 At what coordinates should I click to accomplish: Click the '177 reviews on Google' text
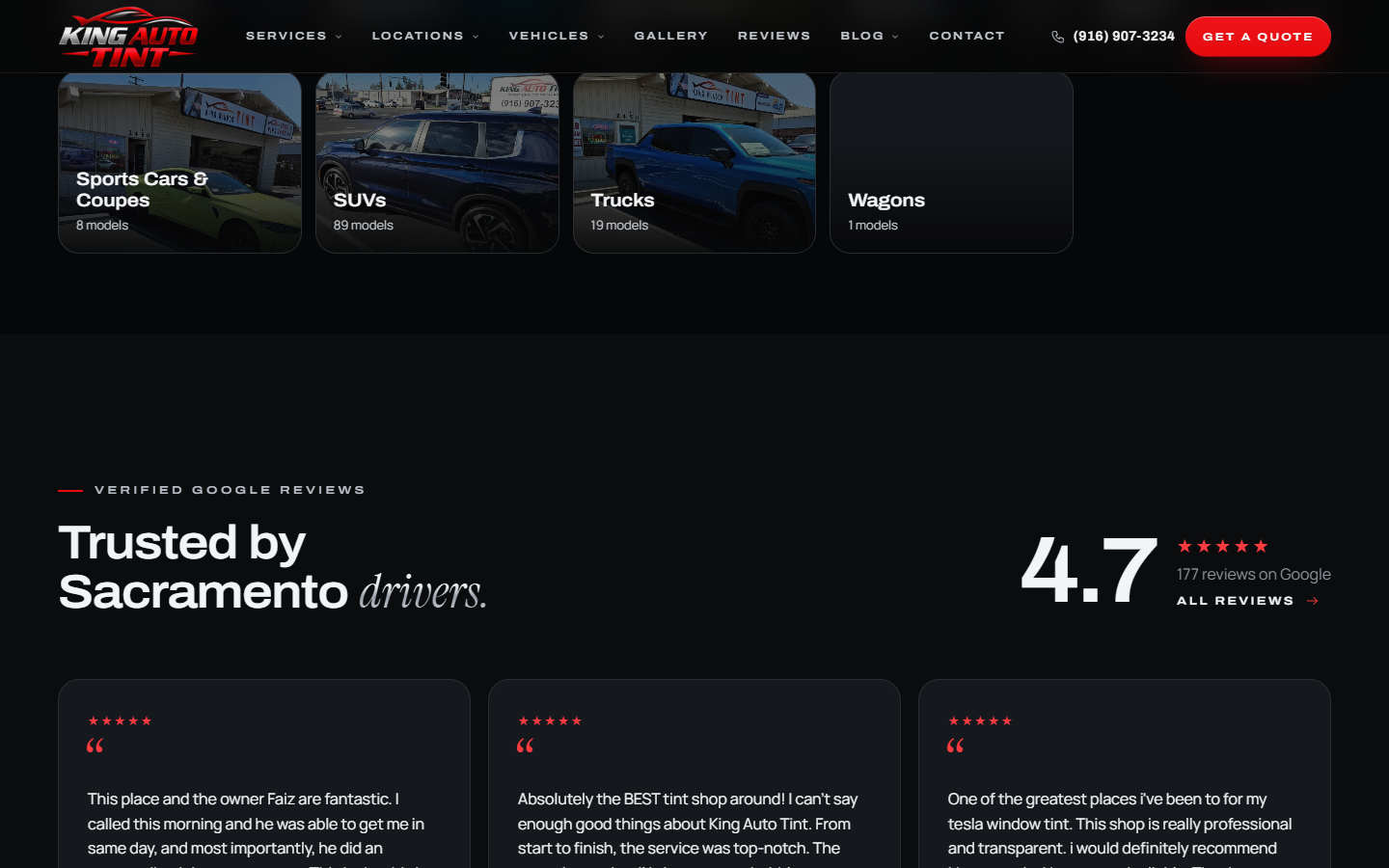[x=1254, y=574]
